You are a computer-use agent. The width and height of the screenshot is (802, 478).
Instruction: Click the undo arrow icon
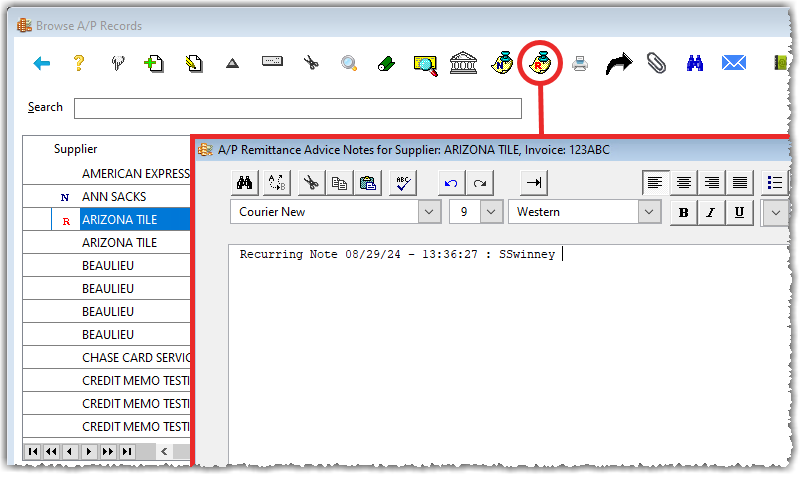[x=451, y=183]
